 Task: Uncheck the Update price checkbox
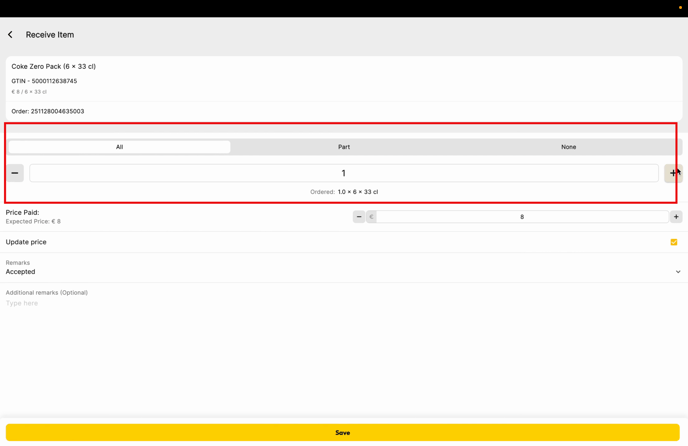coord(674,242)
